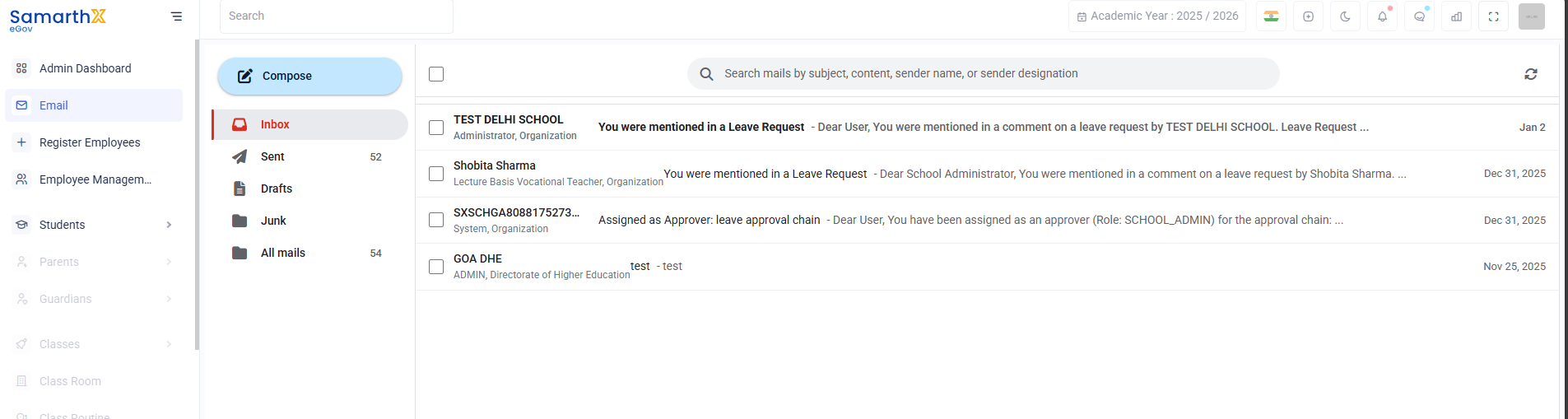
Task: Select the TEST DELHI SCHOOL mail checkbox
Action: 436,128
